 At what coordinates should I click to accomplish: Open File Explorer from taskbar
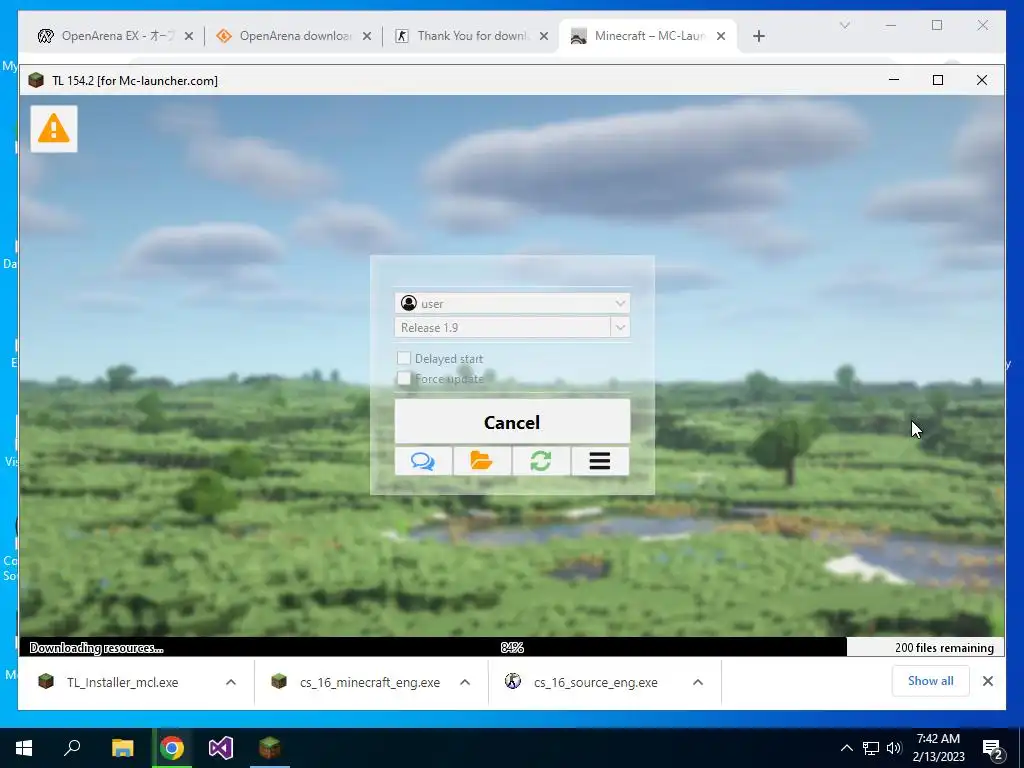point(122,748)
